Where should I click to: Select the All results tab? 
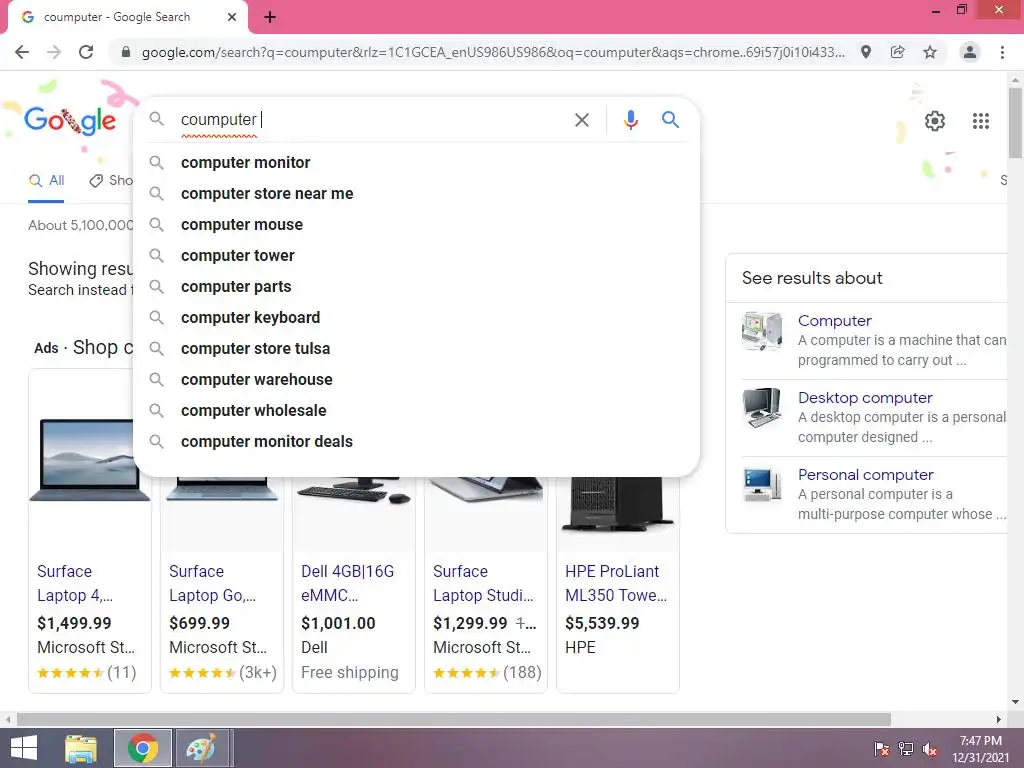[46, 181]
